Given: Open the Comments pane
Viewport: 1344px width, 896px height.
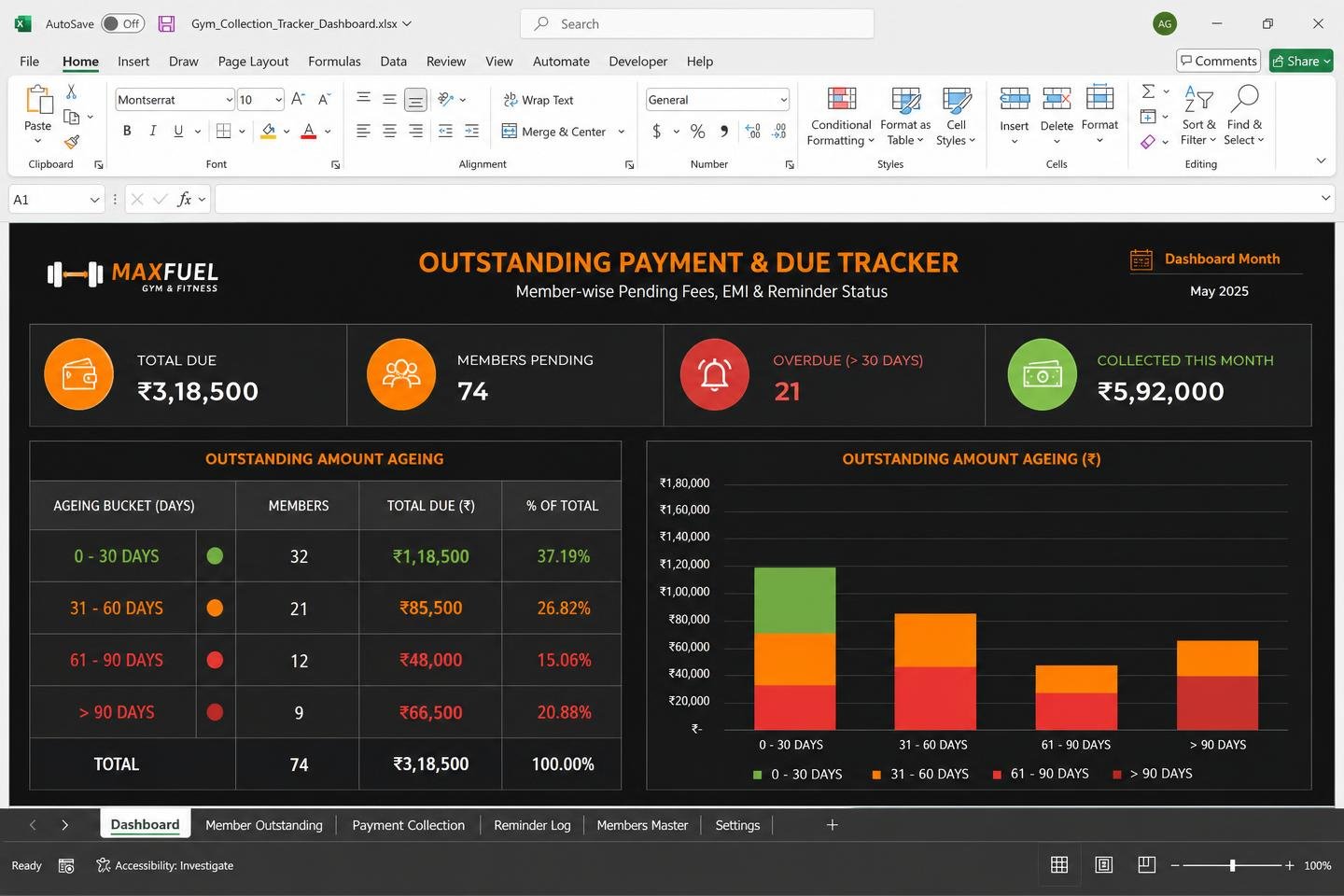Looking at the screenshot, I should tap(1218, 61).
